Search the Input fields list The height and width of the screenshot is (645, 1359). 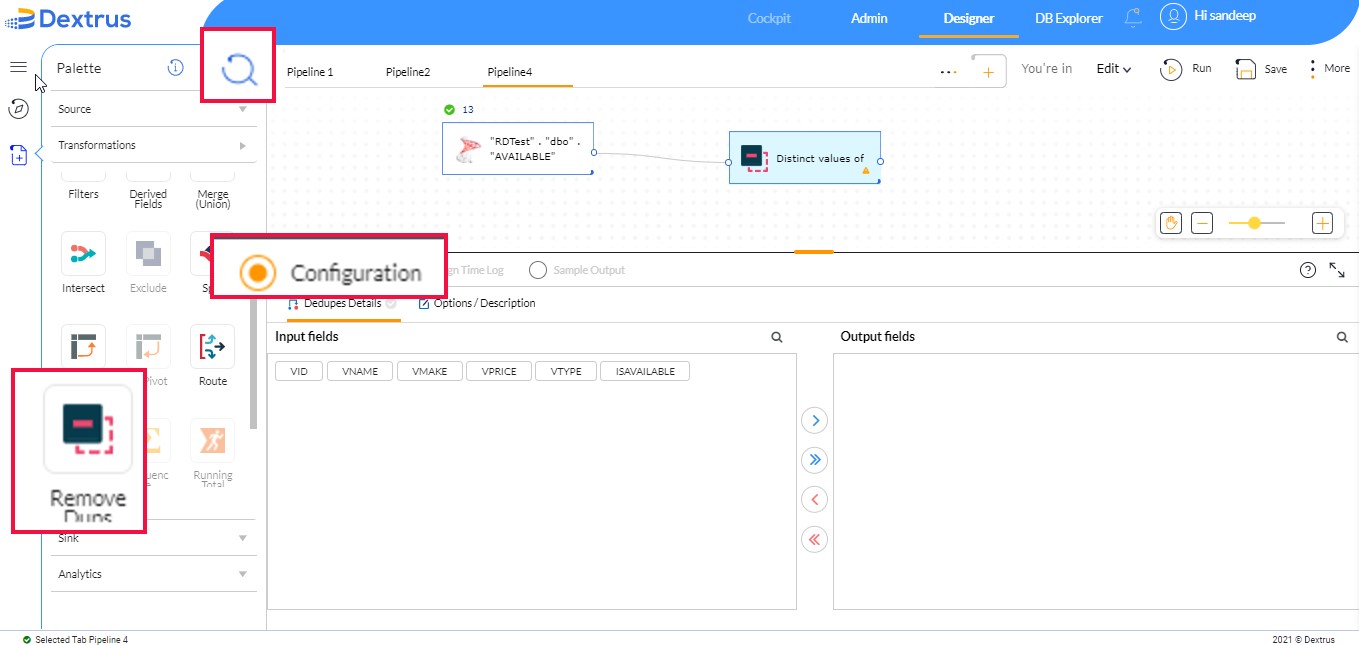777,337
